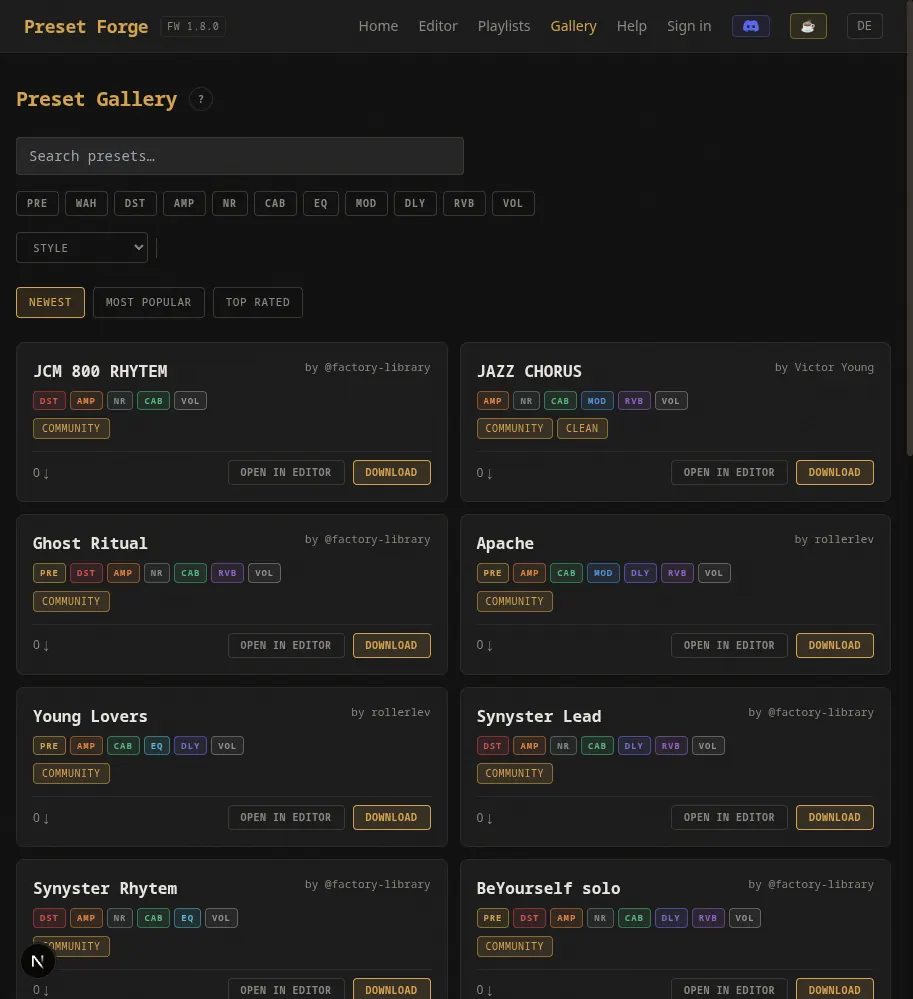The image size is (913, 999).
Task: Download the Young Lovers preset
Action: click(391, 817)
